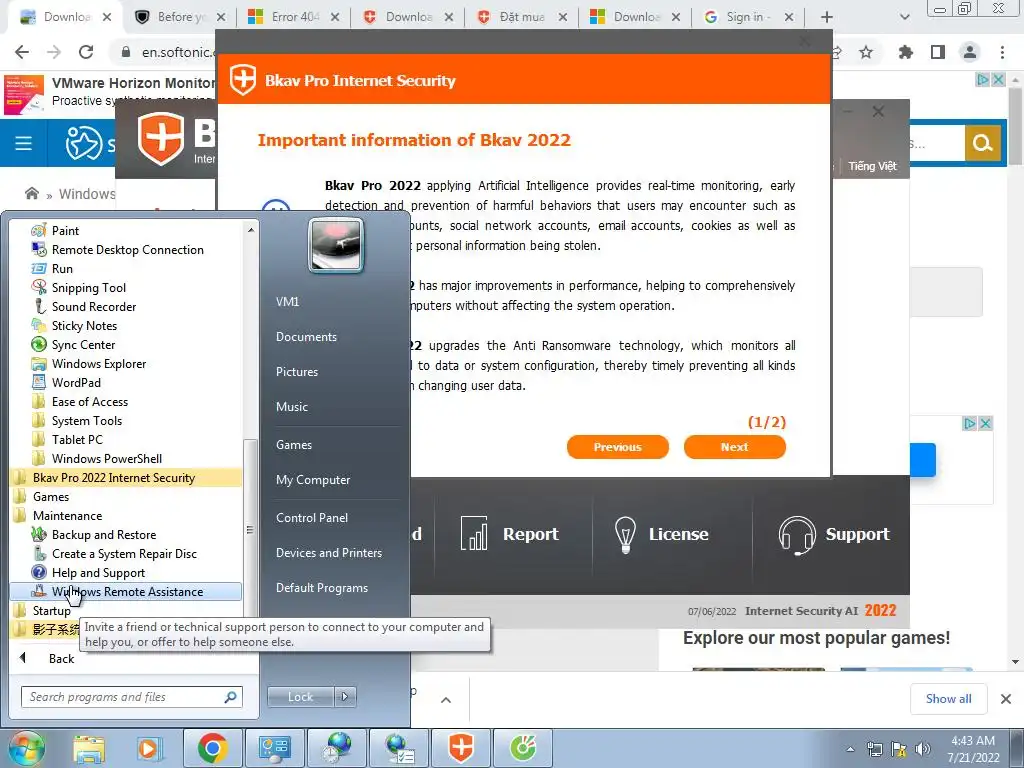Image resolution: width=1024 pixels, height=768 pixels.
Task: Open Music from the Start menu
Action: tap(291, 406)
